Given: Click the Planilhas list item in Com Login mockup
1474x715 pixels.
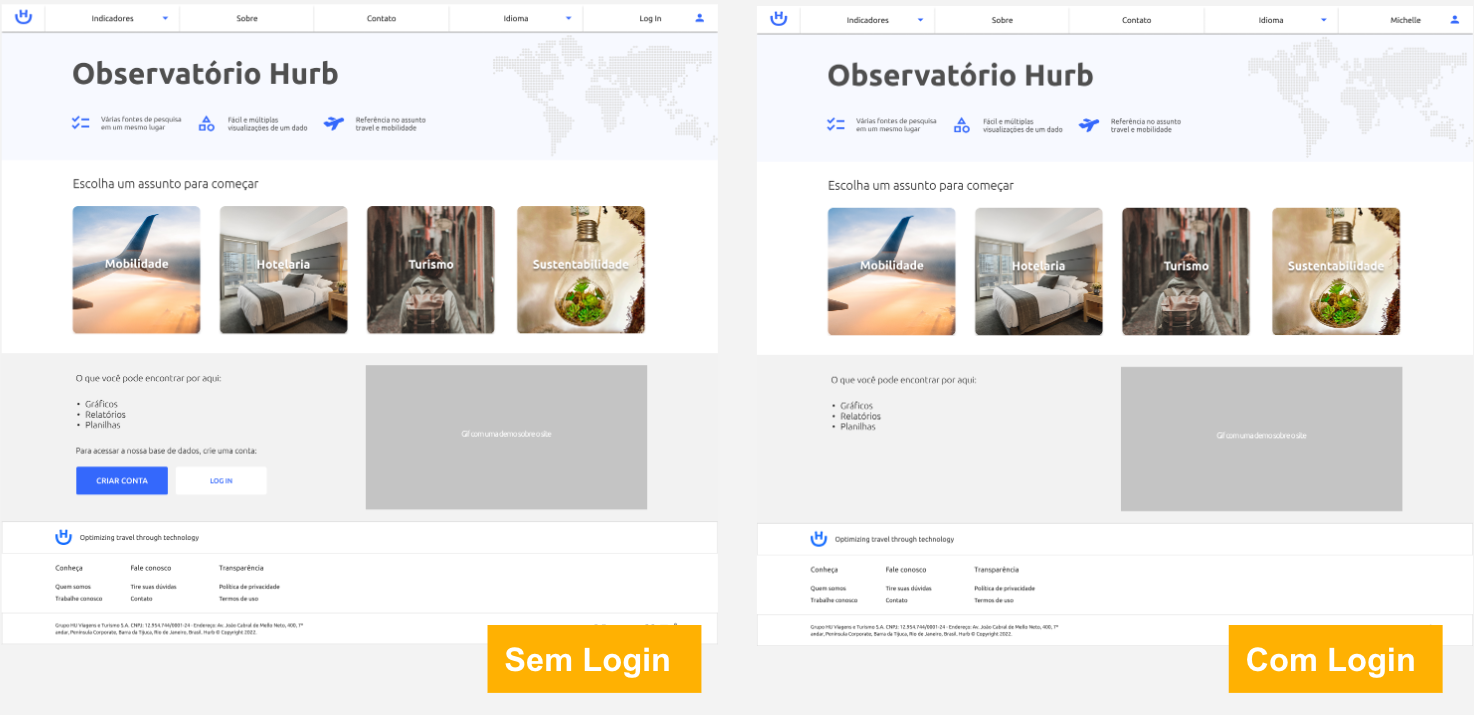Looking at the screenshot, I should tap(858, 427).
